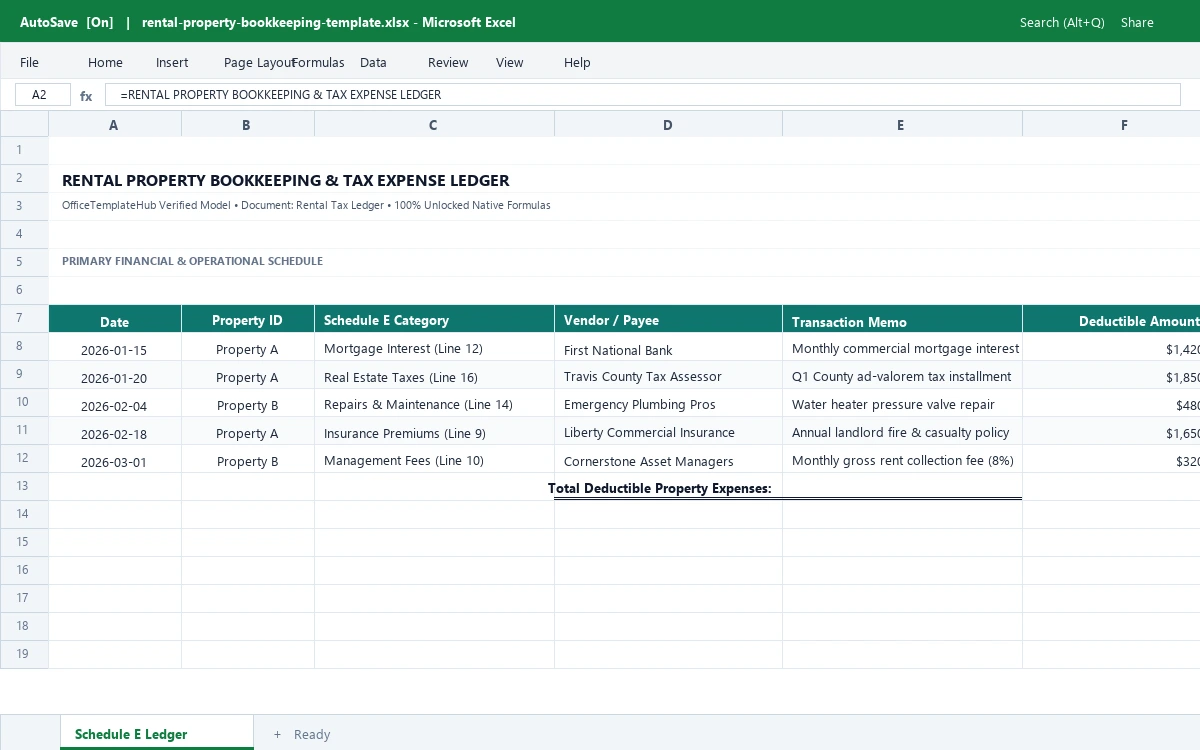Screen dimensions: 1200x750
Task: Select Cornerstone Asset Managers cell
Action: click(x=668, y=461)
